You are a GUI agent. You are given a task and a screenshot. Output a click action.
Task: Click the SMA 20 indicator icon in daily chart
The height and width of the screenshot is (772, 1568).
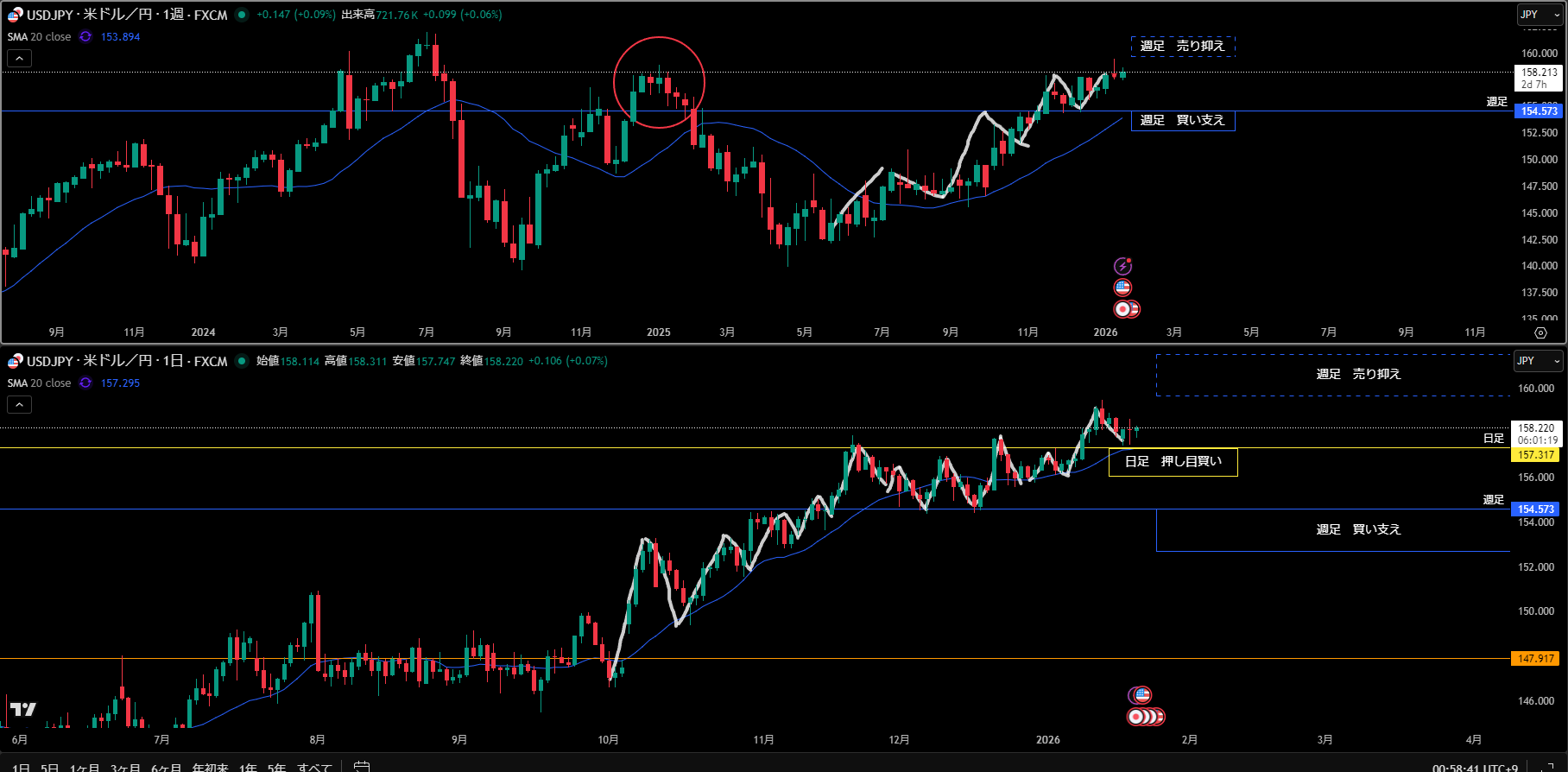(x=85, y=383)
